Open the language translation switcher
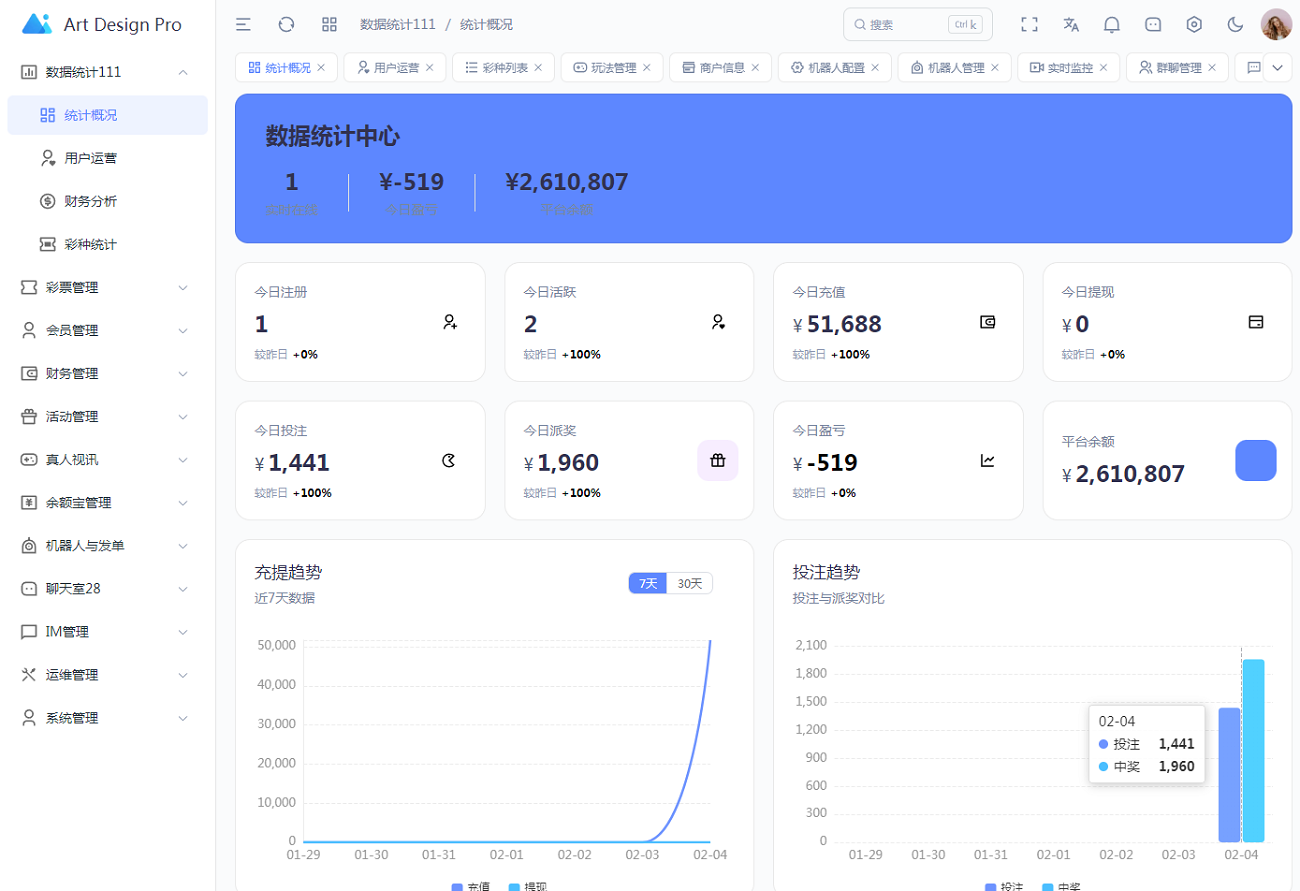The height and width of the screenshot is (891, 1300). point(1071,24)
